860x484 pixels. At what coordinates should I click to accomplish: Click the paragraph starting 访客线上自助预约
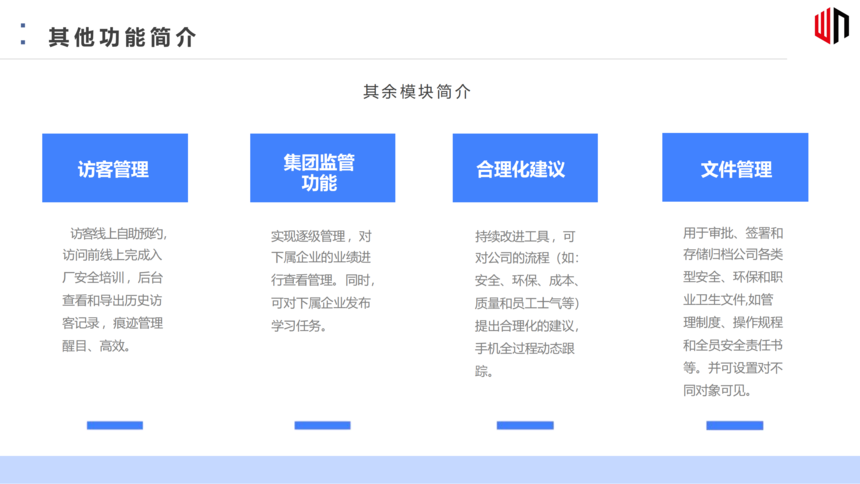click(114, 289)
